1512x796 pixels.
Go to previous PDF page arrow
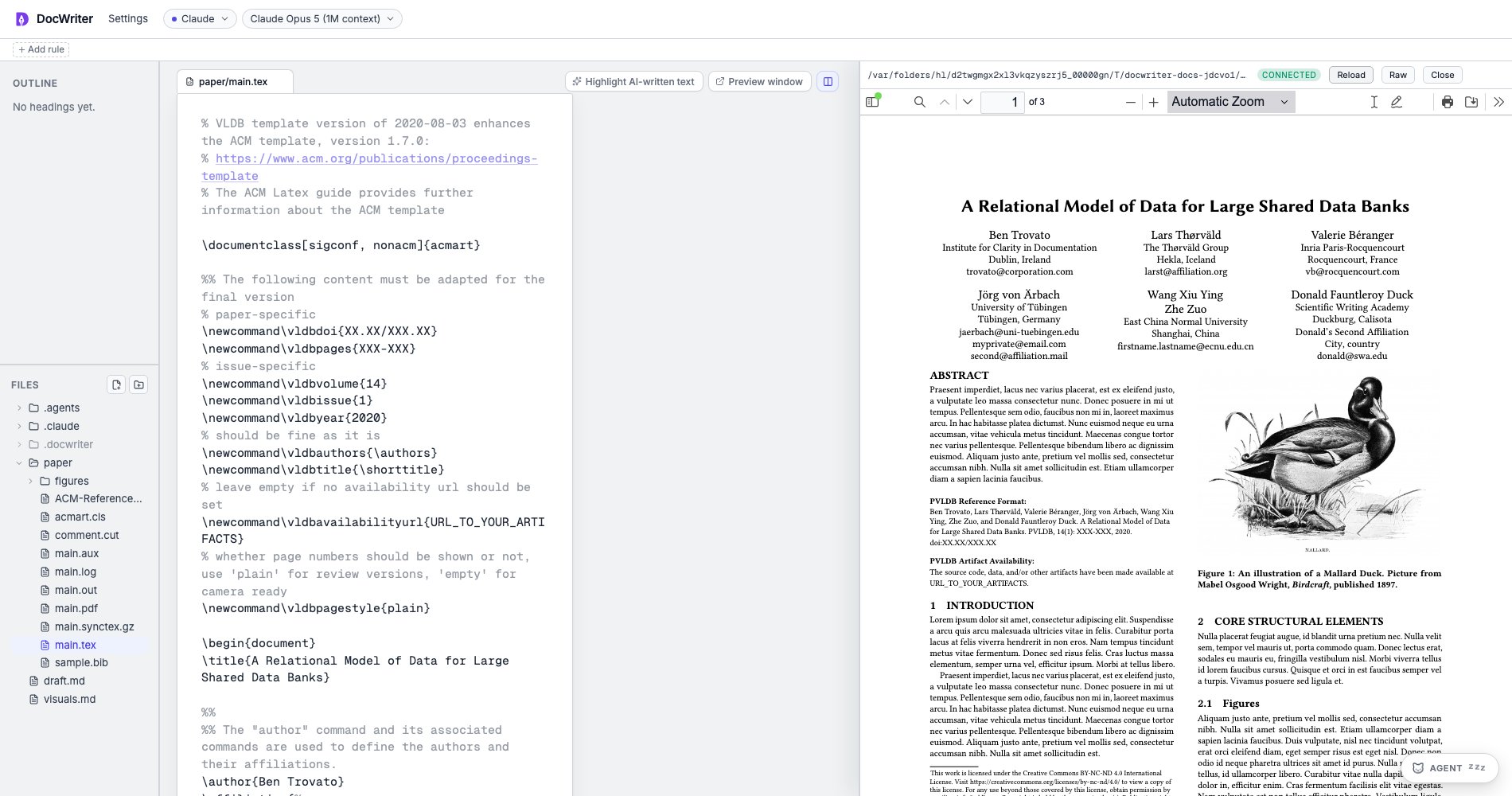point(944,102)
